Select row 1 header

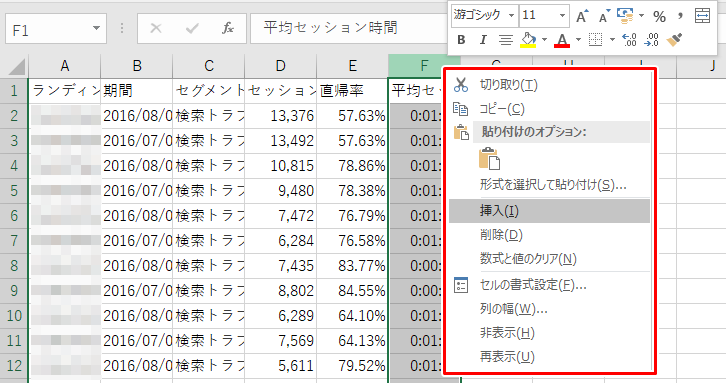(14, 90)
